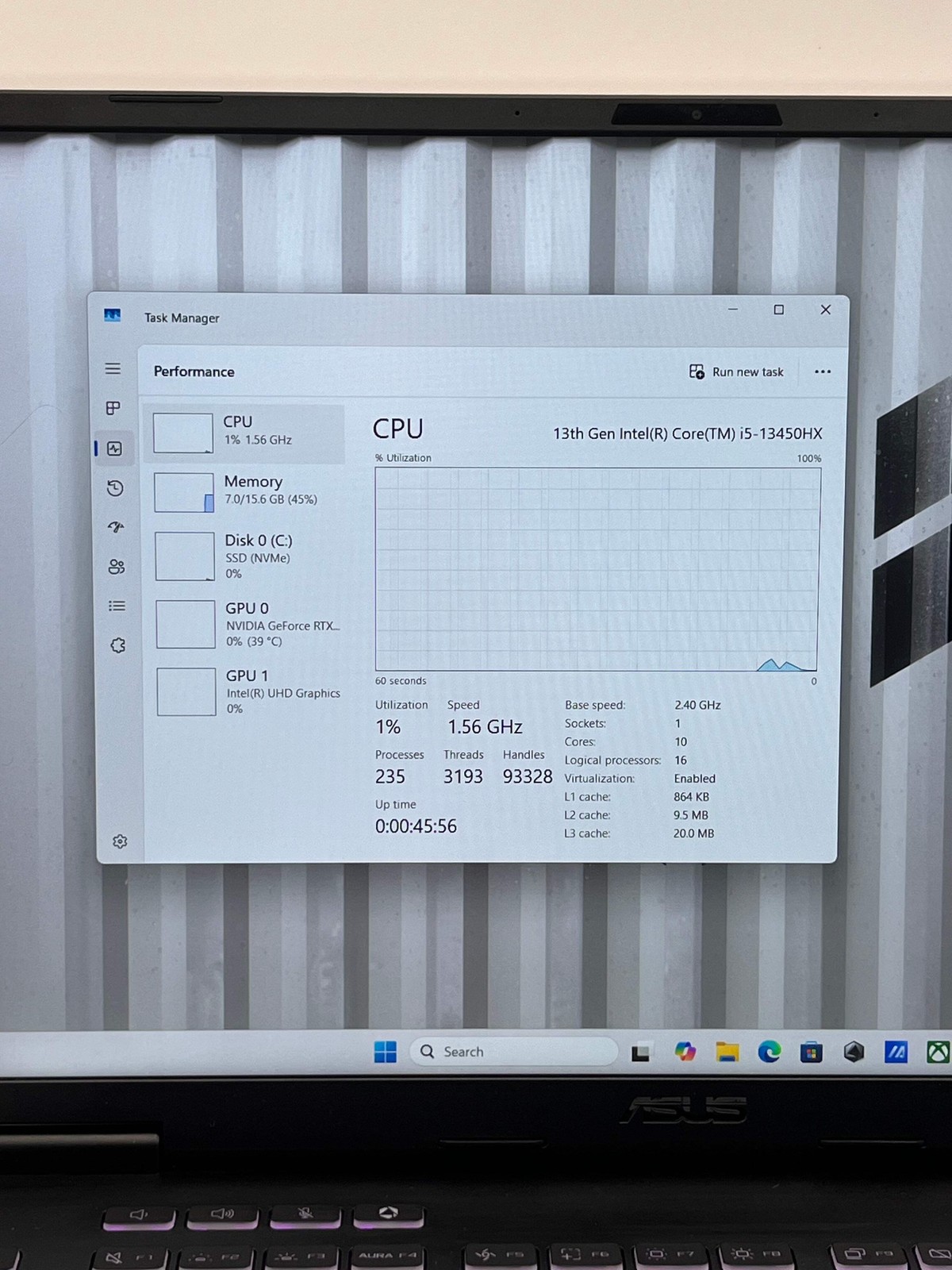
Task: Select Disk 0 (C:) entry
Action: [x=247, y=556]
